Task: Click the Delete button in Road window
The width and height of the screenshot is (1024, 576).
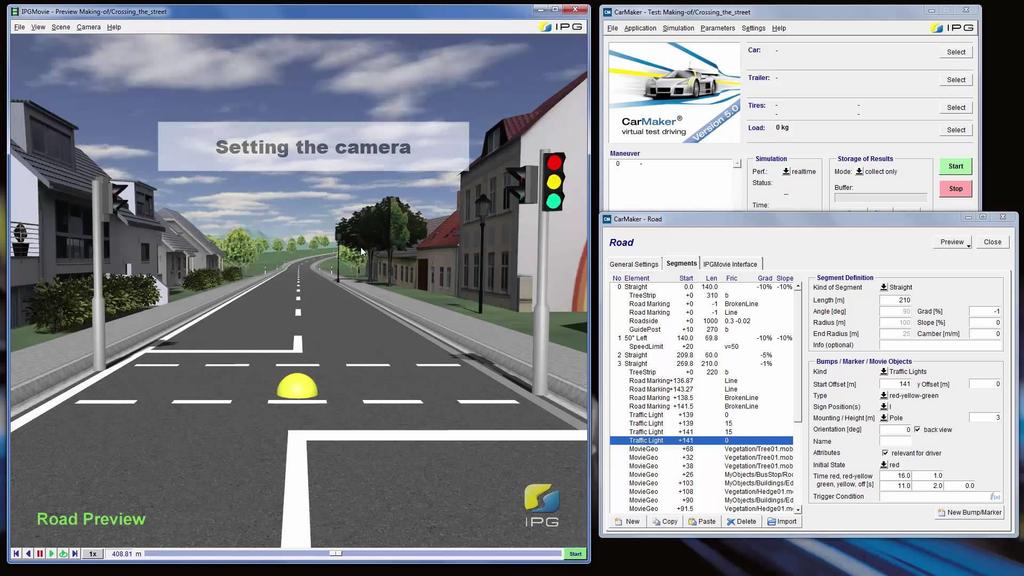Action: pos(741,521)
